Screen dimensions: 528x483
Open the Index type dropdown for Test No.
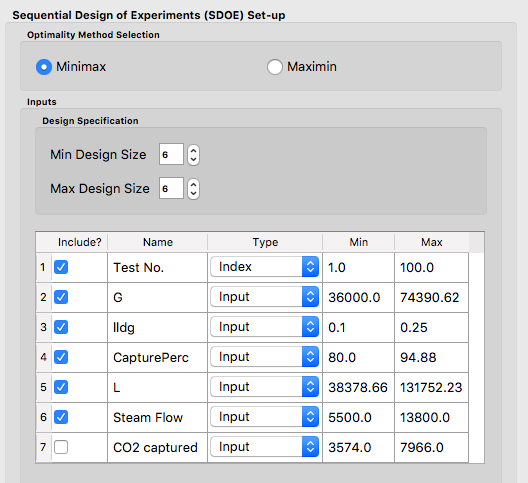click(265, 267)
